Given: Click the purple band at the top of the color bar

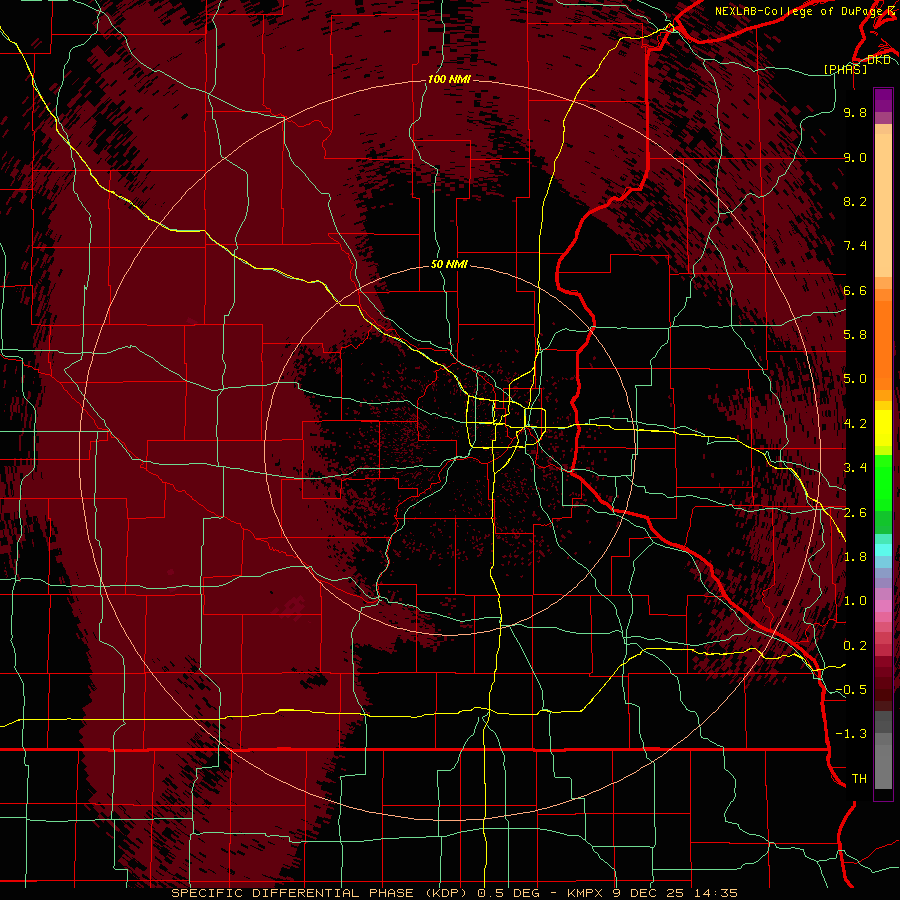Looking at the screenshot, I should pos(883,100).
